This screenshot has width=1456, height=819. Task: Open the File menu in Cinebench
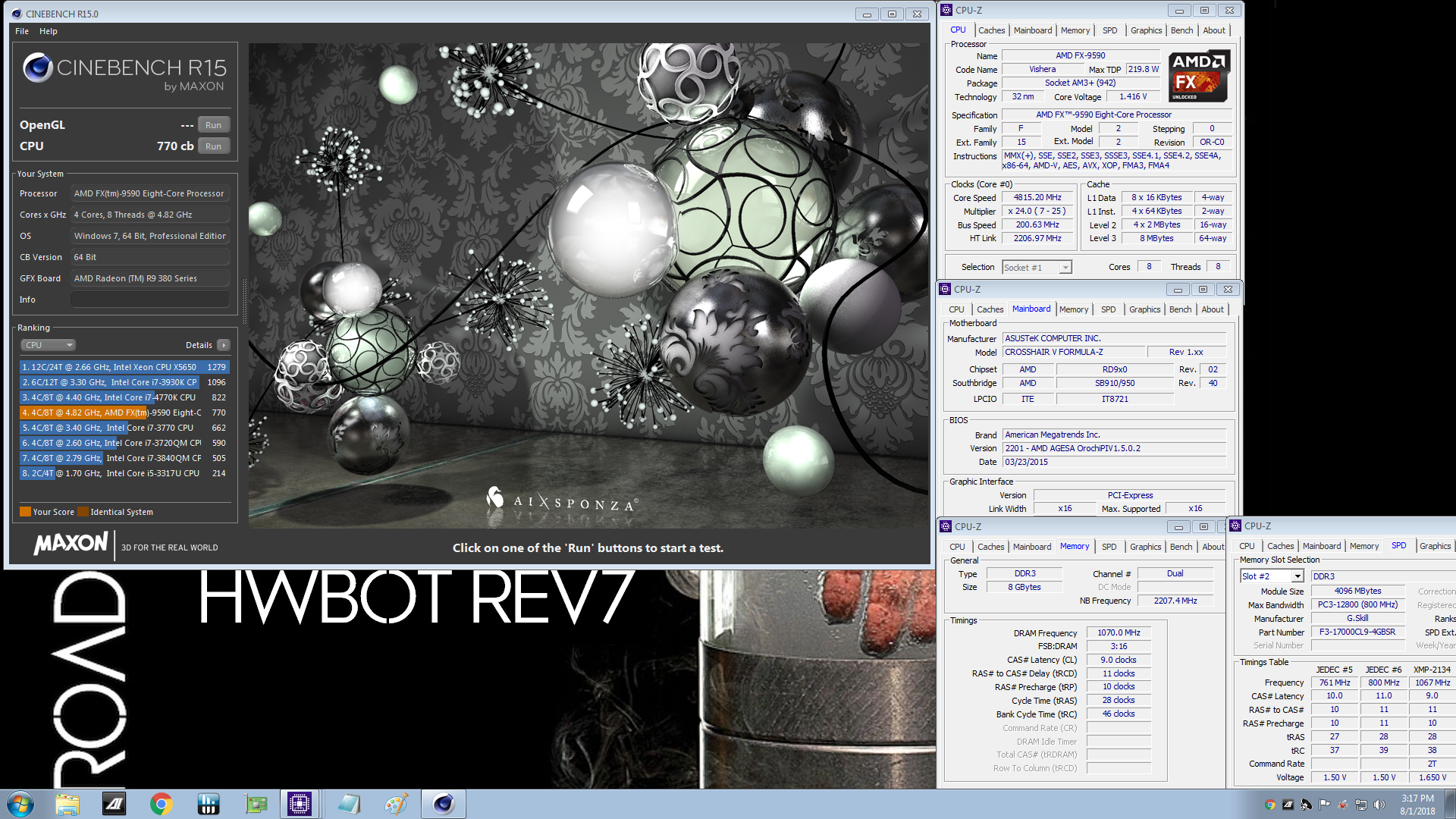click(x=22, y=31)
